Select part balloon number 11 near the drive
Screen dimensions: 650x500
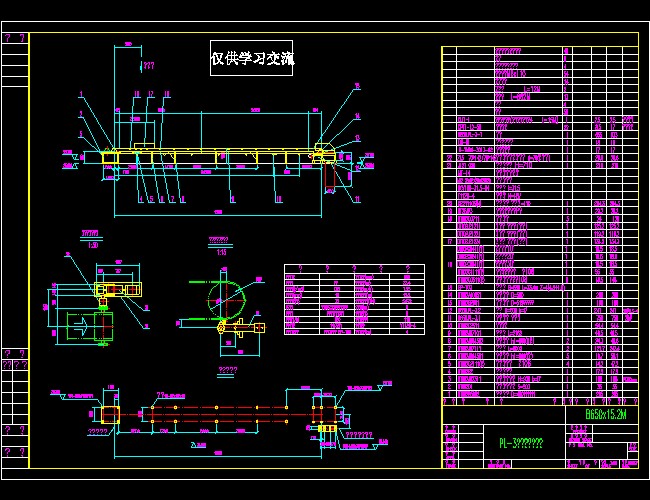coord(357,199)
